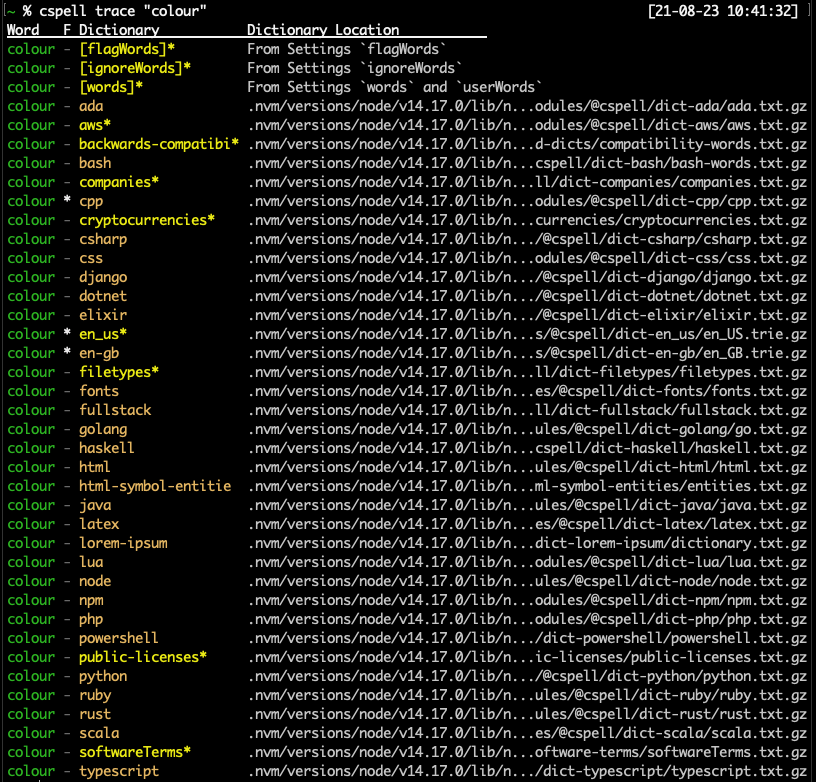
Task: Click the Dictionary Location column header
Action: 323,30
